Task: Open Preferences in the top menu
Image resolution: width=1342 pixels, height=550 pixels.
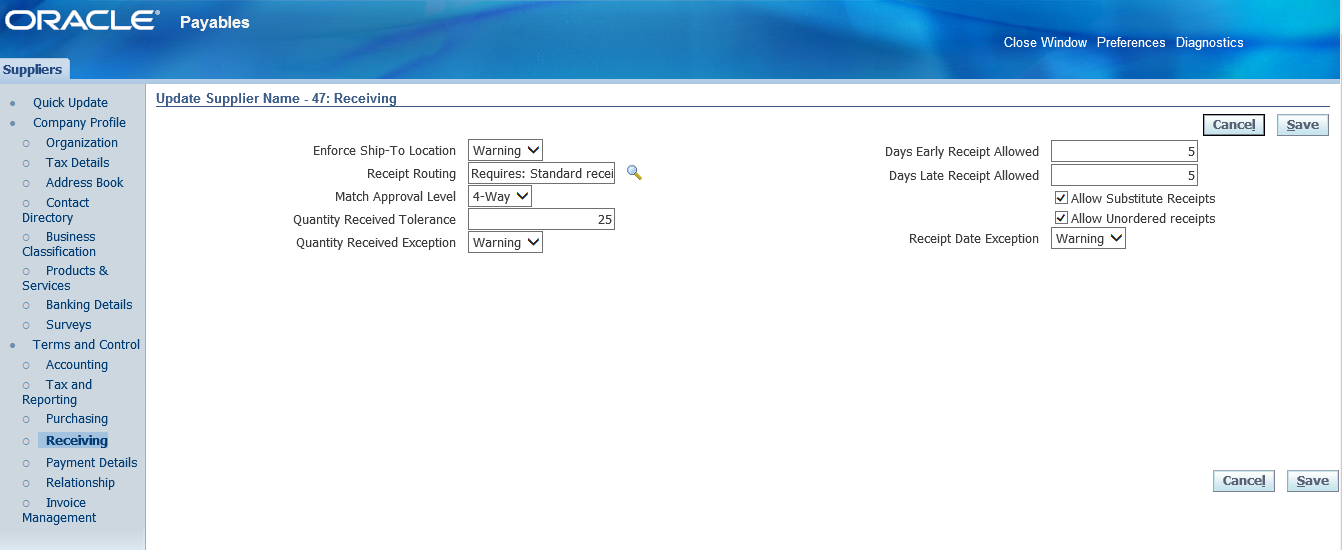Action: click(x=1131, y=42)
